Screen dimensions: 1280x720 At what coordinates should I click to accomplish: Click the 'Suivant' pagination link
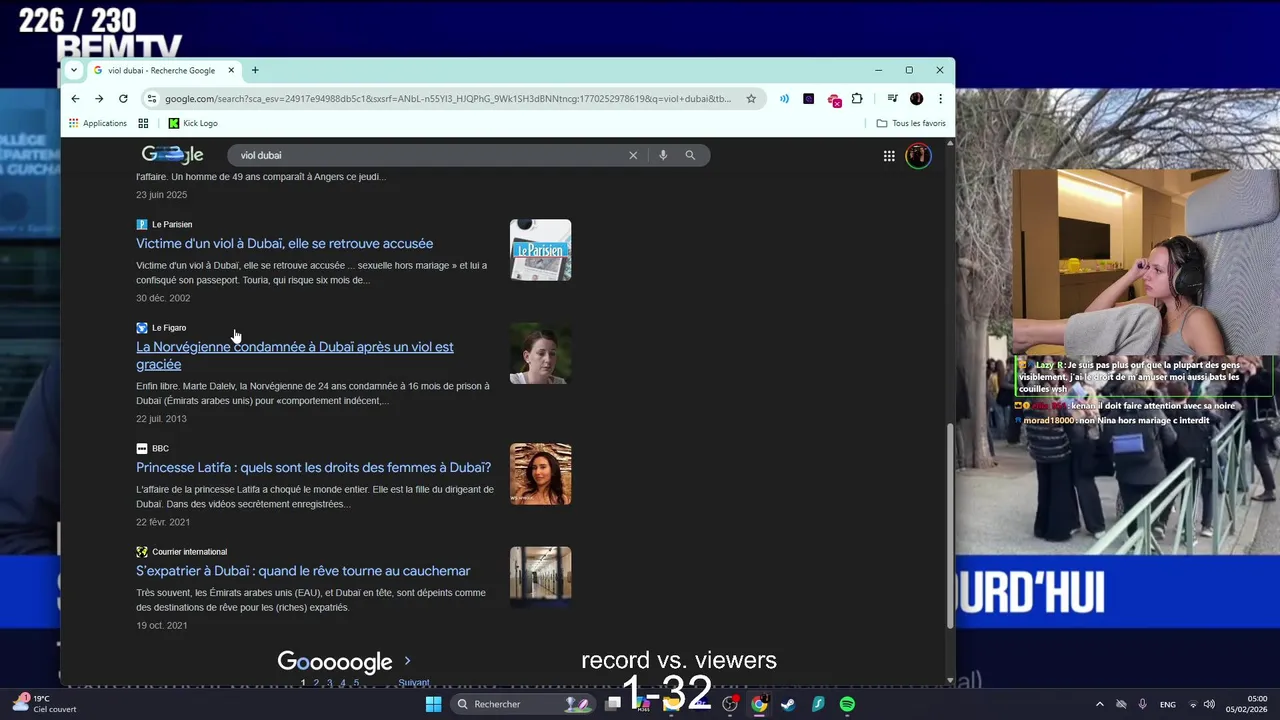[413, 683]
